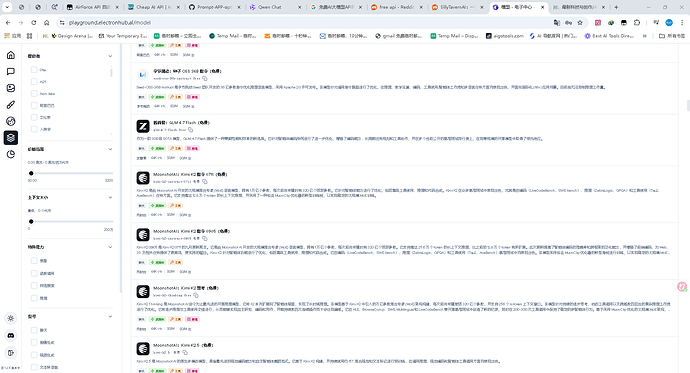Open MoonshotAI Kimi K2 0711 model title
The width and height of the screenshot is (690, 373).
click(190, 174)
